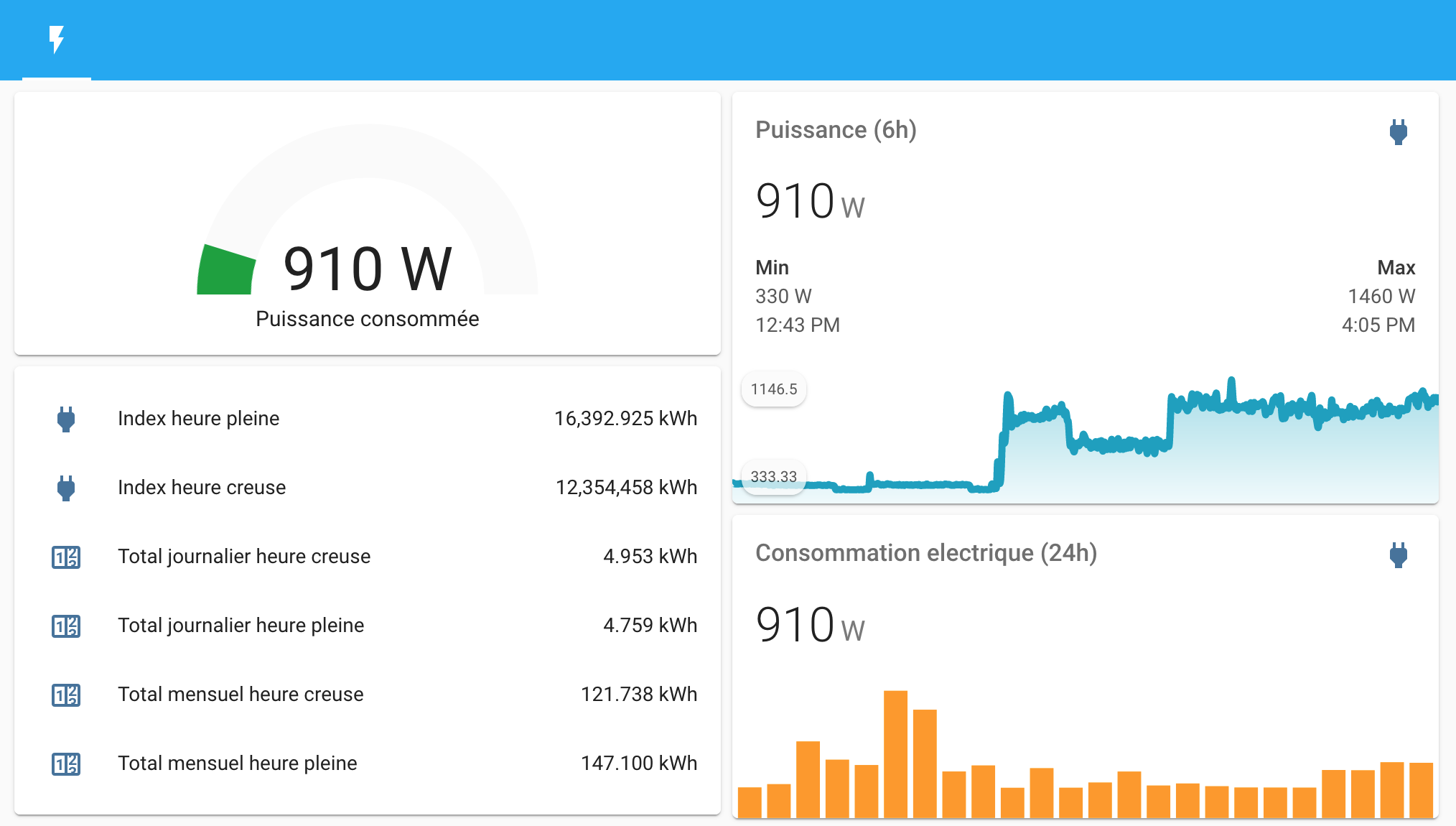Click counter icon for Total mensuel heure creuse
The width and height of the screenshot is (1456, 826).
point(66,695)
